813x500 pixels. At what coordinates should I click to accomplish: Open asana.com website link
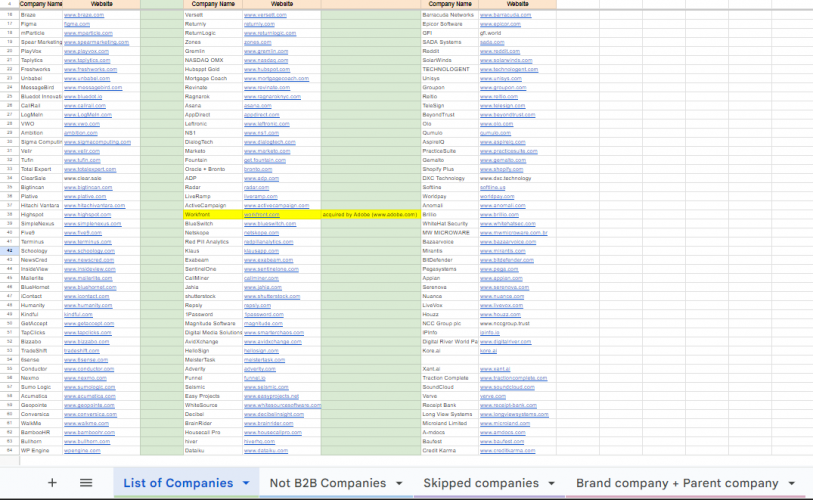[x=258, y=106]
